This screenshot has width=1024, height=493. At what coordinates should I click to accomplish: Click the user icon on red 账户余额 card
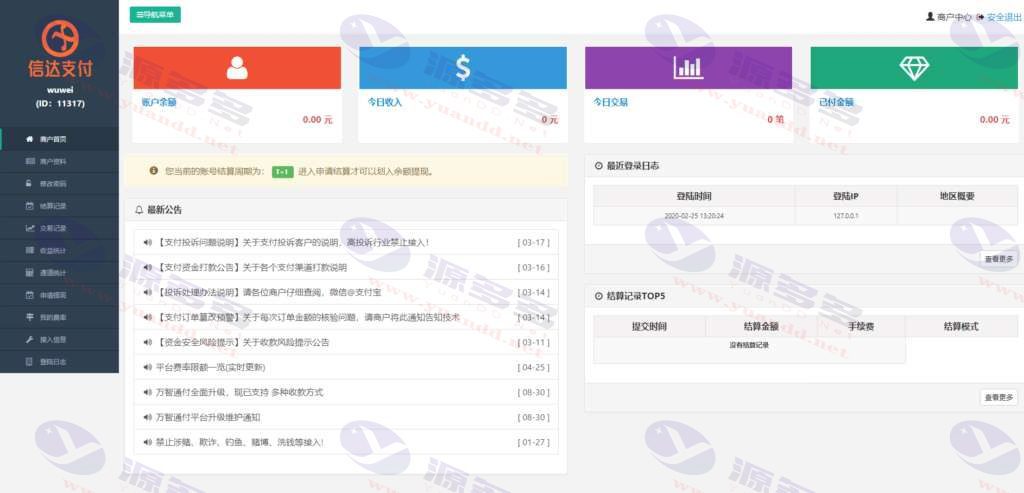237,68
